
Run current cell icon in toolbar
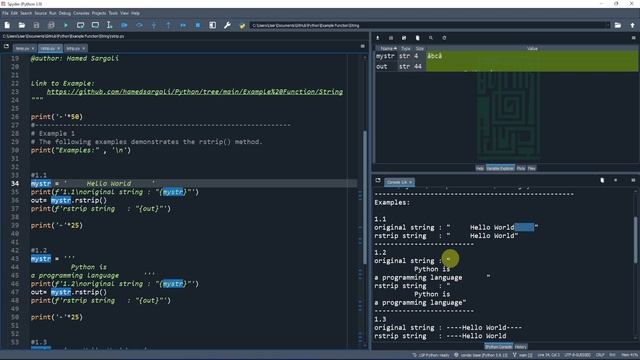click(80, 25)
